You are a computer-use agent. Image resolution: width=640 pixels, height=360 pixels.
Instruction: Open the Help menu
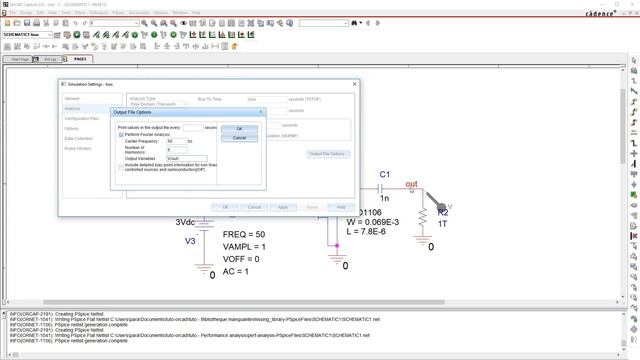click(x=196, y=13)
